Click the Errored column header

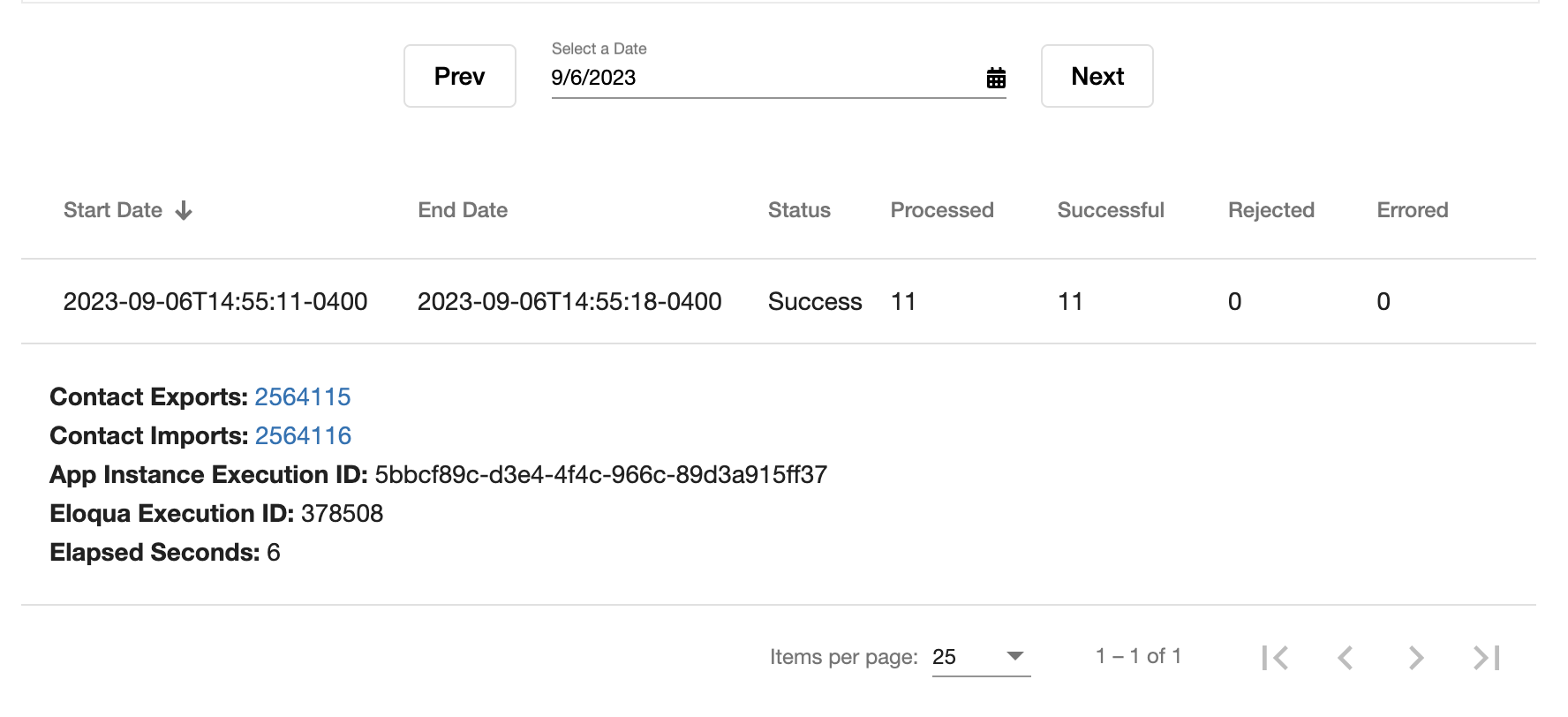(1412, 210)
